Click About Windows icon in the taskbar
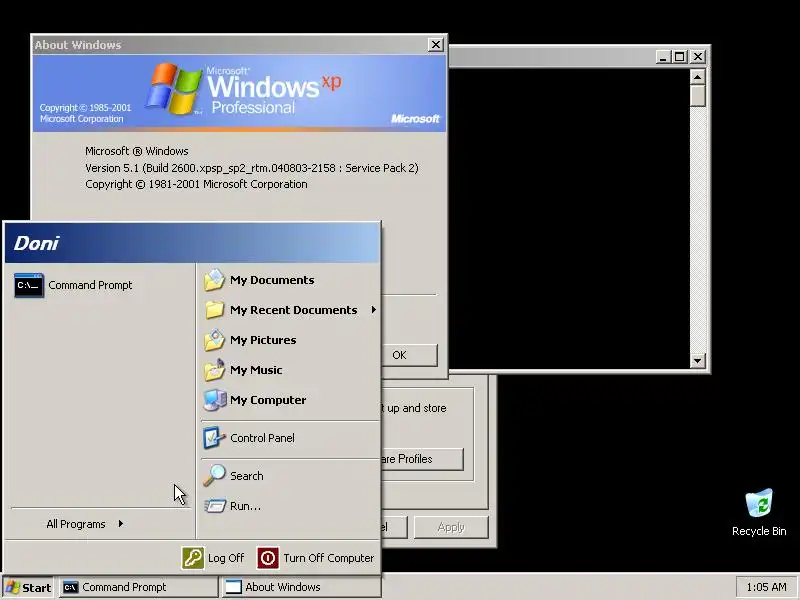This screenshot has height=600, width=800. (x=233, y=587)
